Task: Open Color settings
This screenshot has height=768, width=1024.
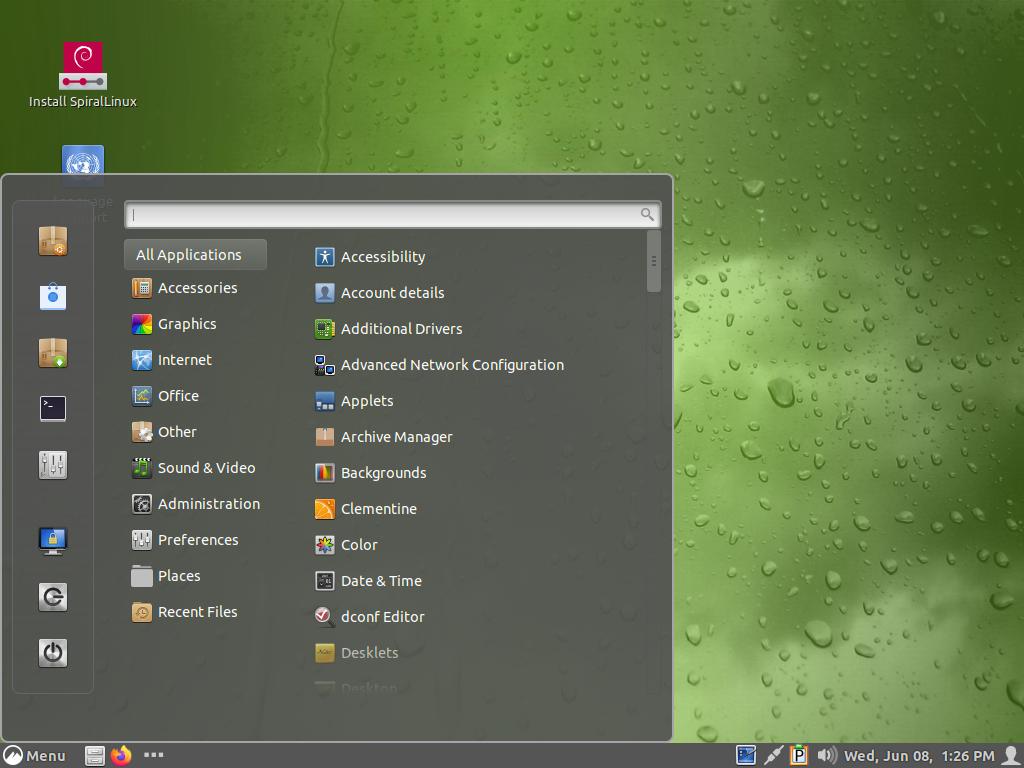Action: tap(345, 545)
